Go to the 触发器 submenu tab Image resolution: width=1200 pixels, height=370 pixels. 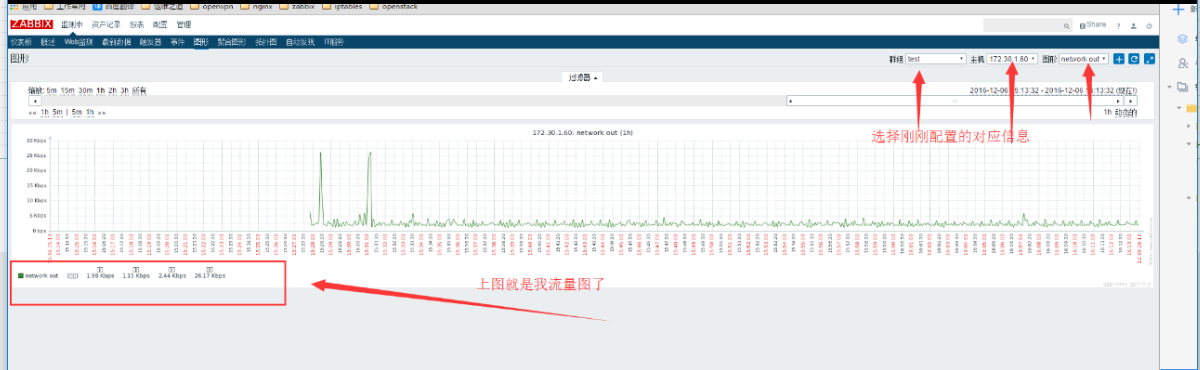click(150, 42)
